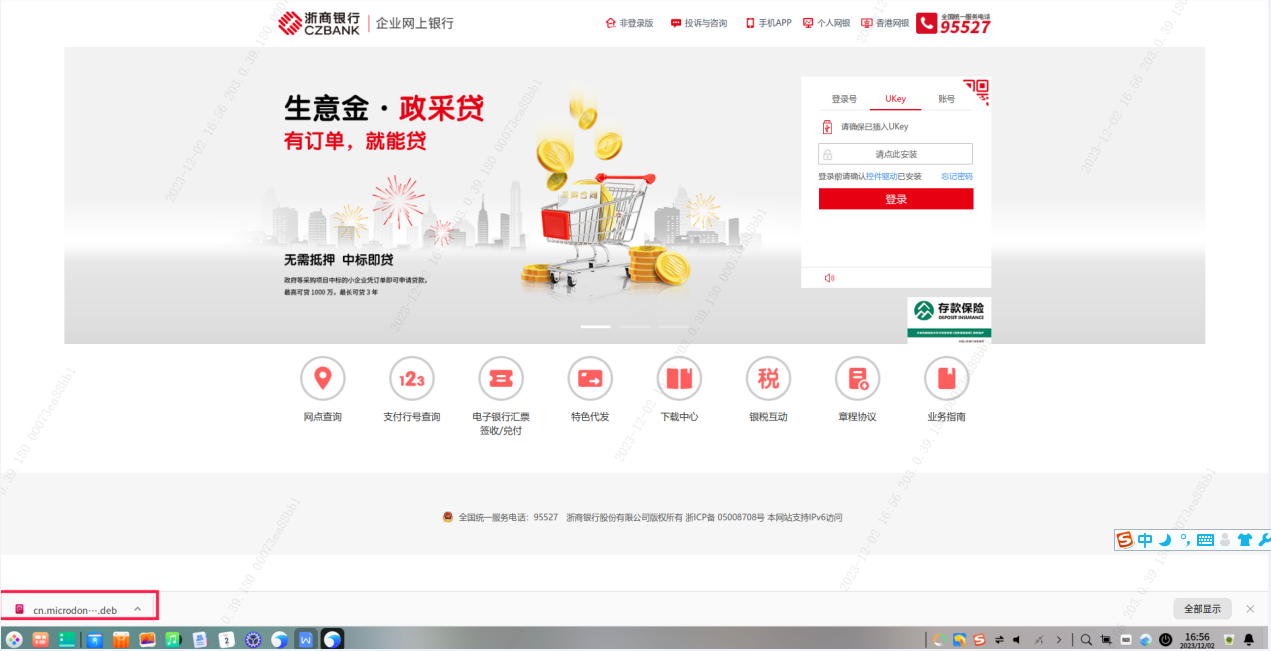Close the downloads bar
Viewport: 1271px width, 651px height.
coord(1250,609)
